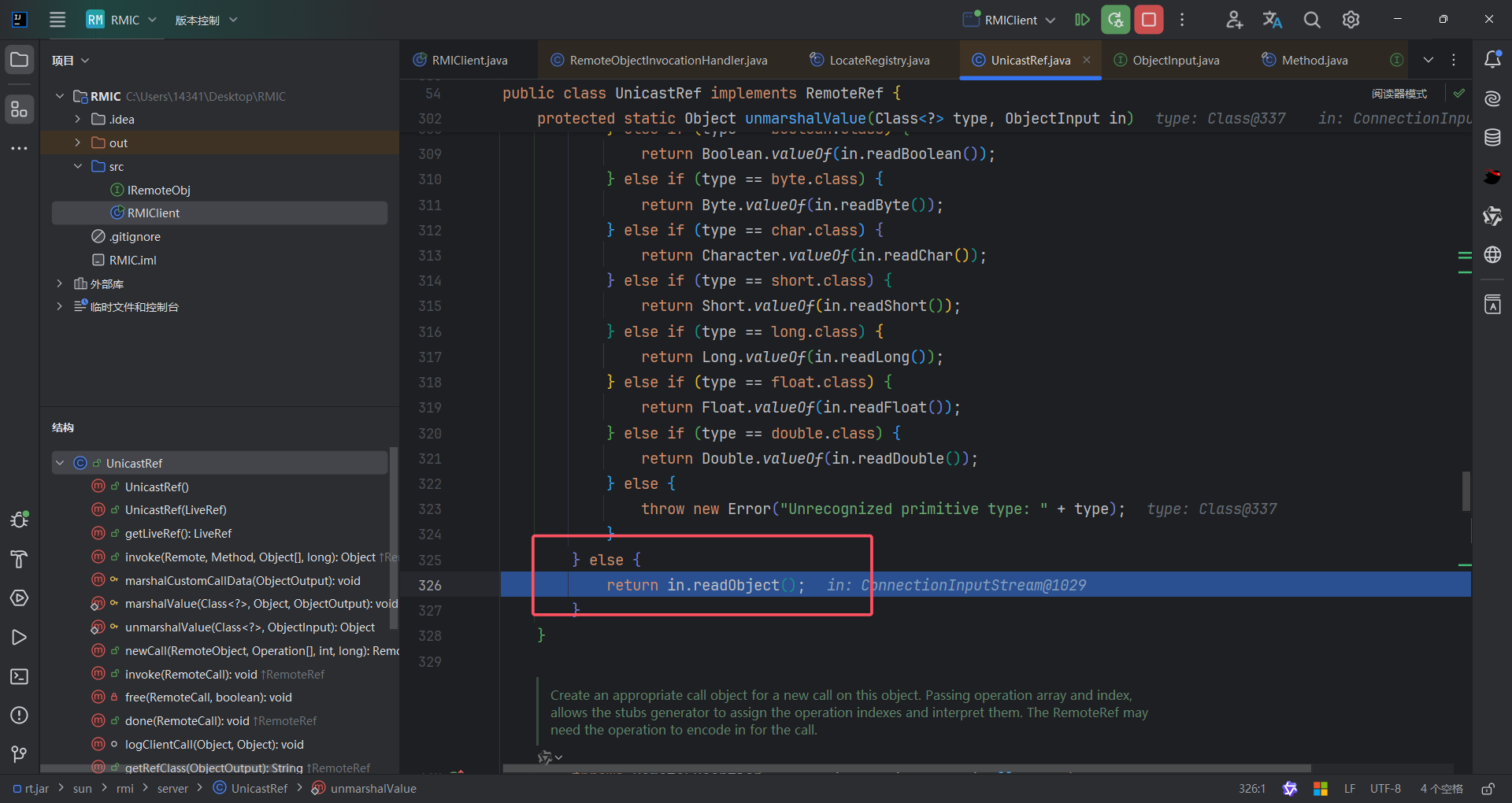This screenshot has width=1512, height=803.
Task: Click rt.jar breadcrumb in navigation bar
Action: (x=31, y=788)
